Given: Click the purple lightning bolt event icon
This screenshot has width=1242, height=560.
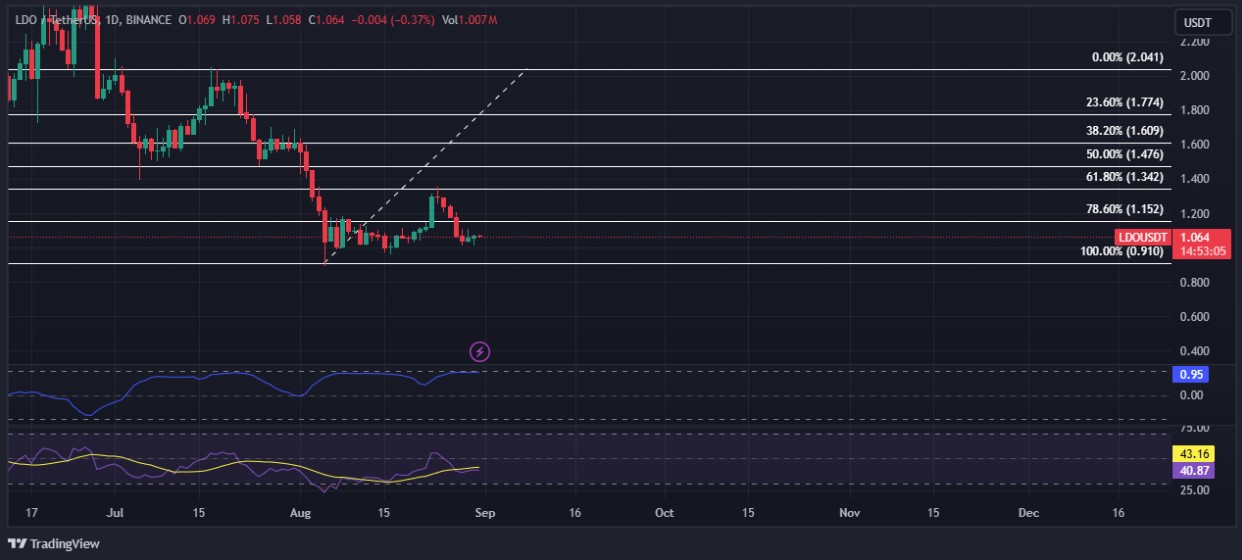Looking at the screenshot, I should point(480,351).
